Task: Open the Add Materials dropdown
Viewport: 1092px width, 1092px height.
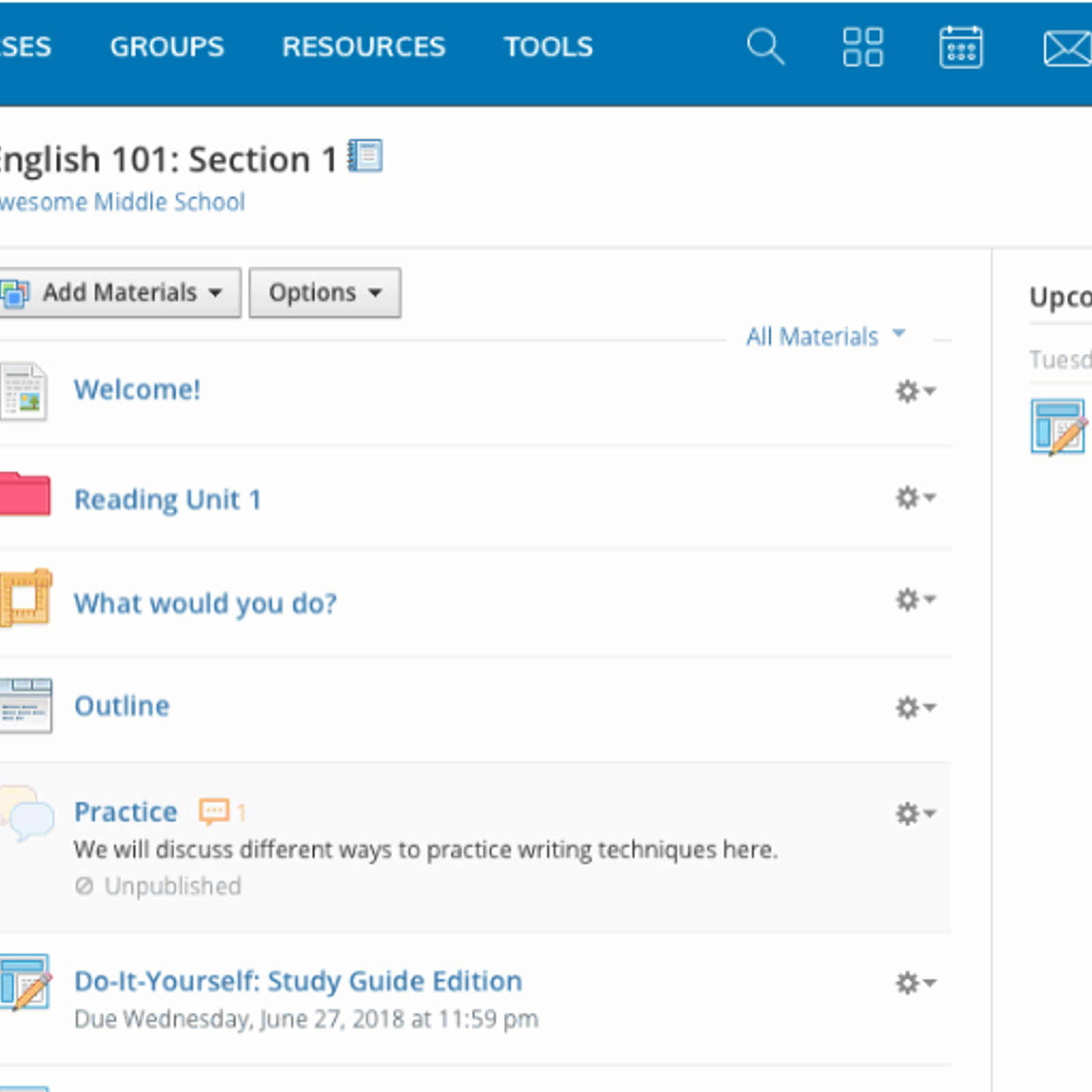Action: (x=119, y=293)
